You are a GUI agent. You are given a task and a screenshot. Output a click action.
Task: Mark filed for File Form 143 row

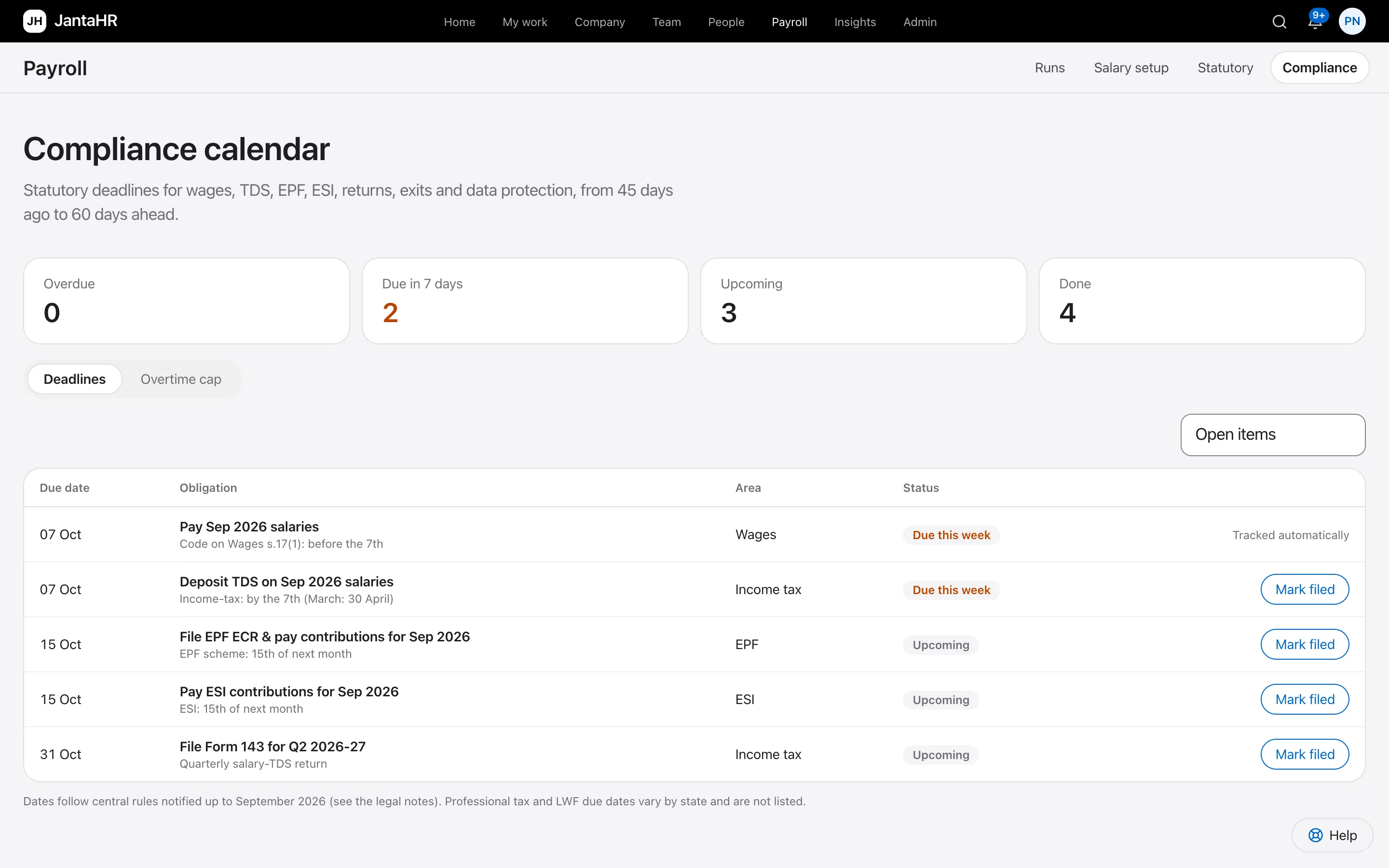coord(1304,754)
